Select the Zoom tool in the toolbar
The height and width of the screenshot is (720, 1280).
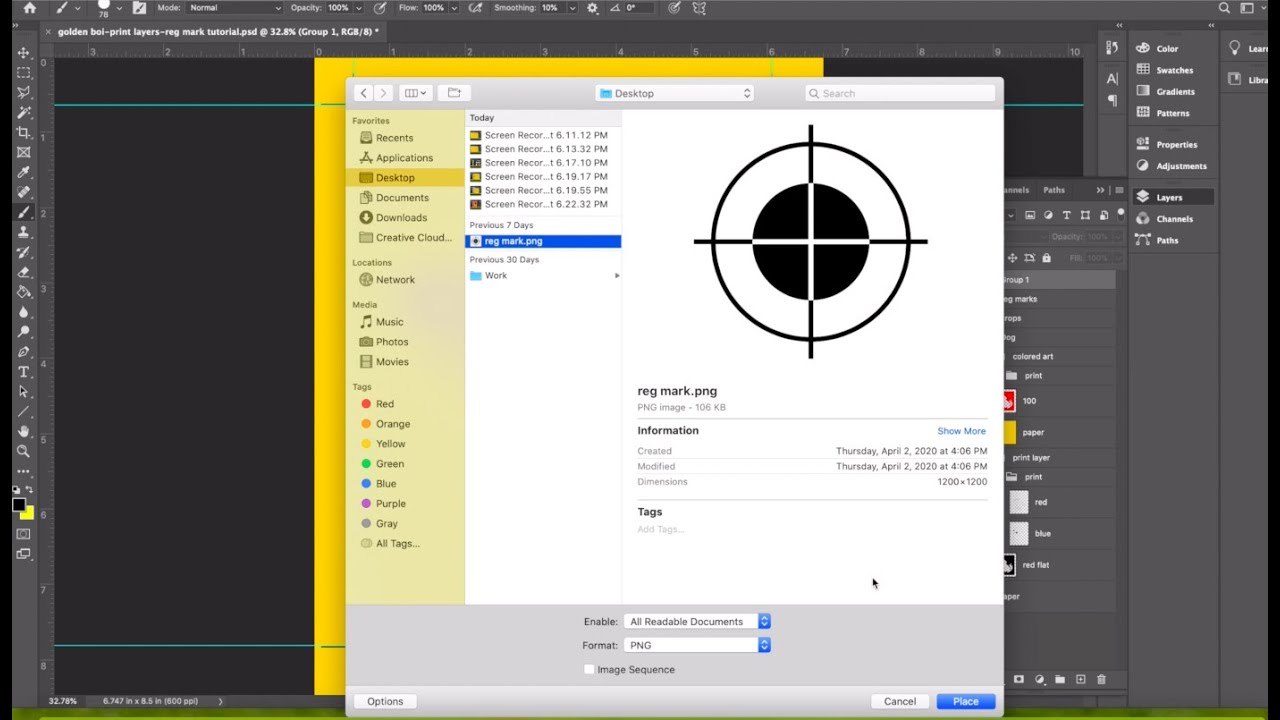(x=24, y=452)
